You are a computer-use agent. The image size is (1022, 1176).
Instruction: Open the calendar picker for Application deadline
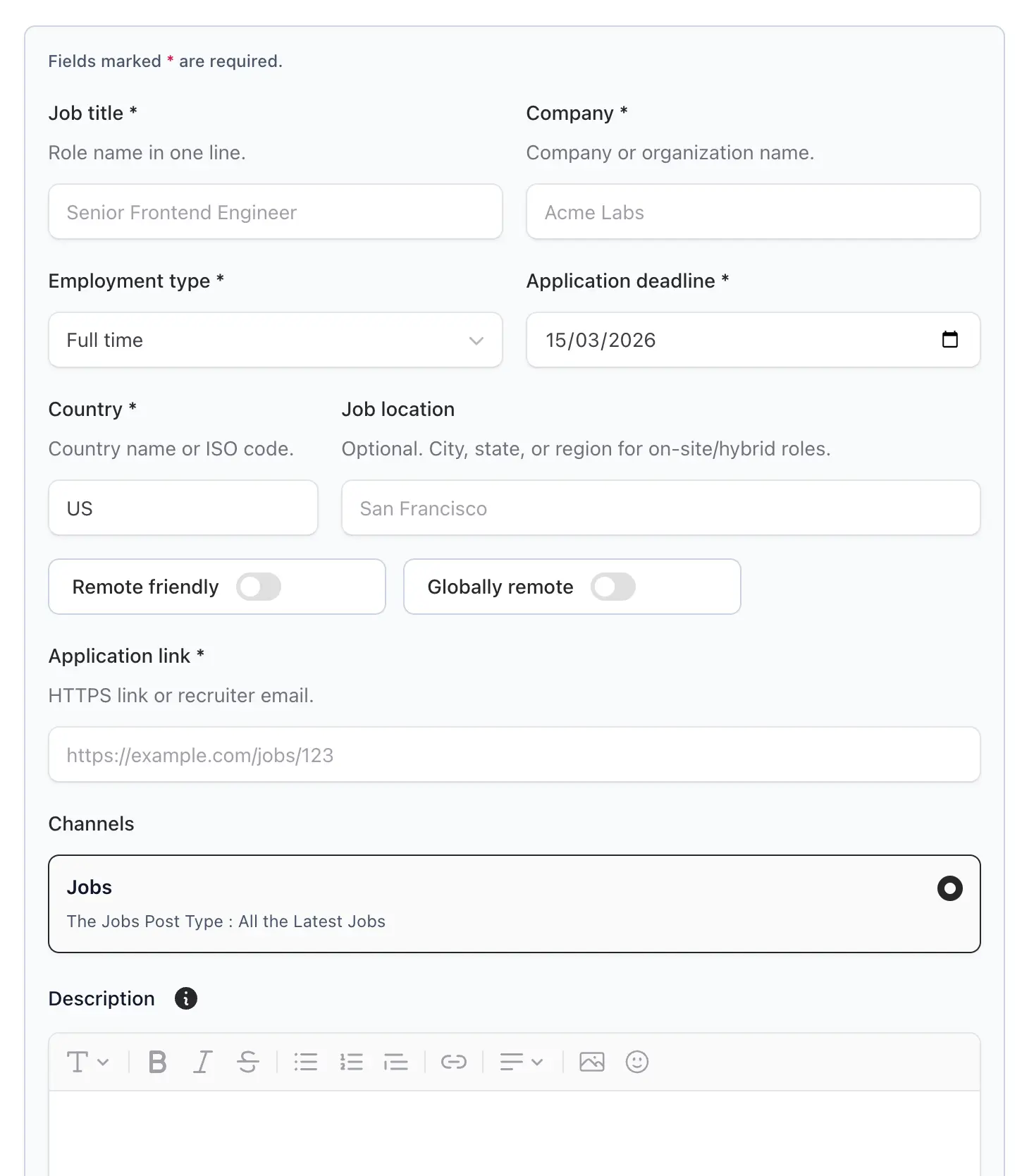[x=950, y=340]
